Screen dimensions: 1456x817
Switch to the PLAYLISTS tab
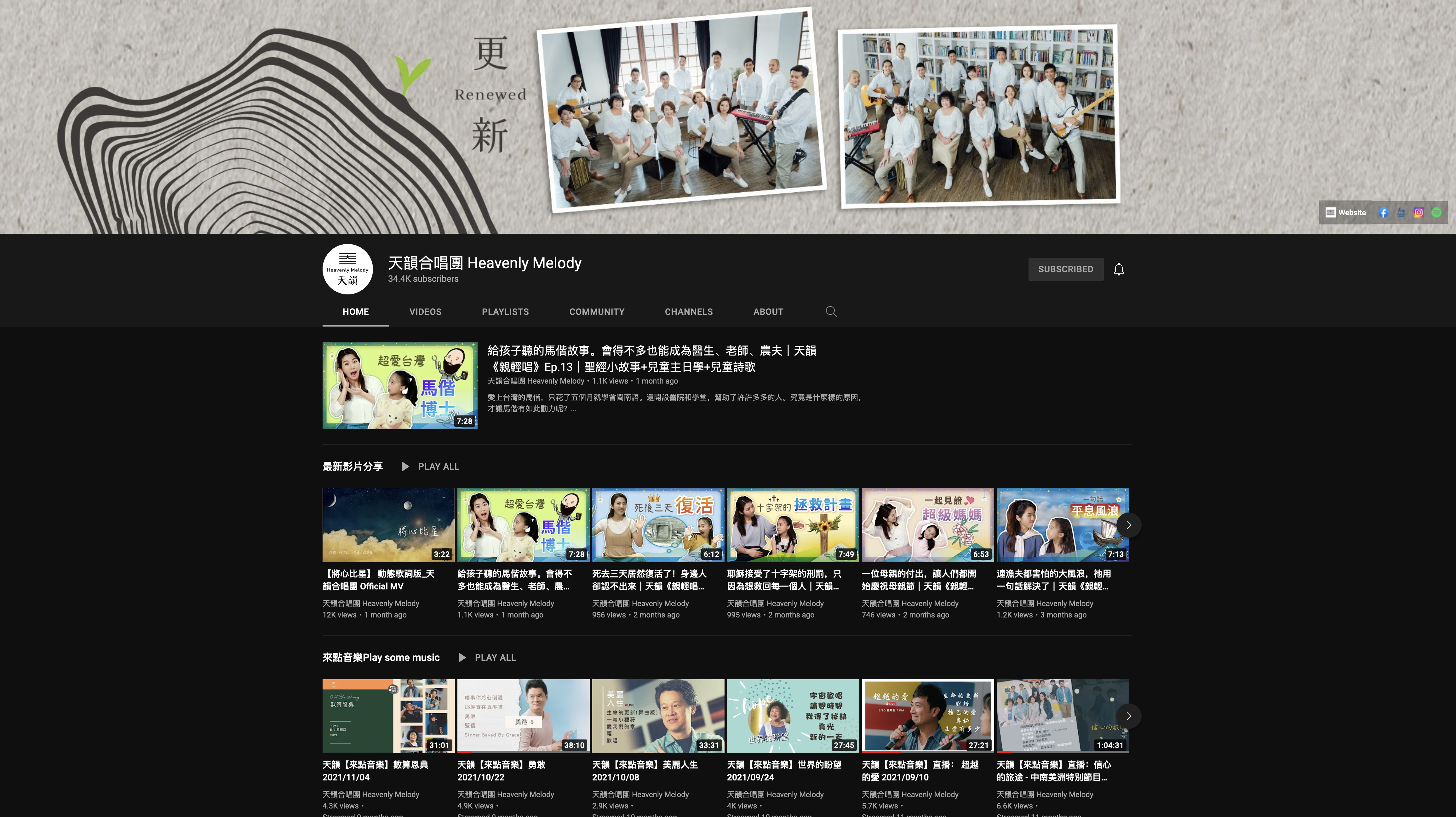505,311
